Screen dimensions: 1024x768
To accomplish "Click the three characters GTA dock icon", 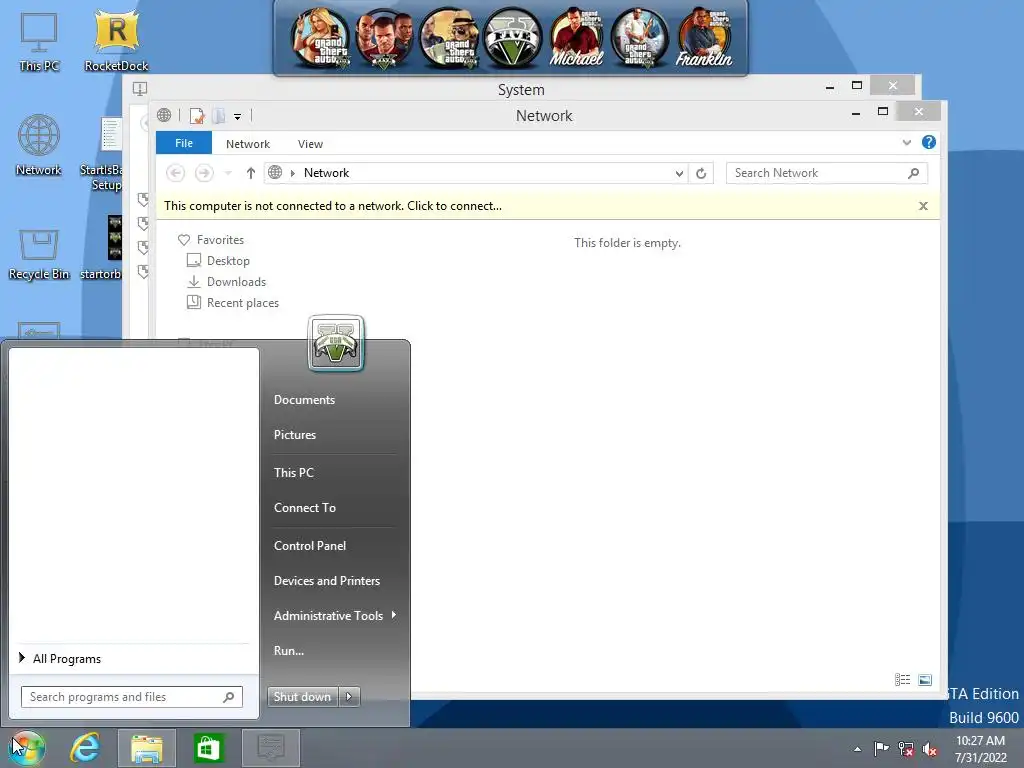I will (x=384, y=38).
